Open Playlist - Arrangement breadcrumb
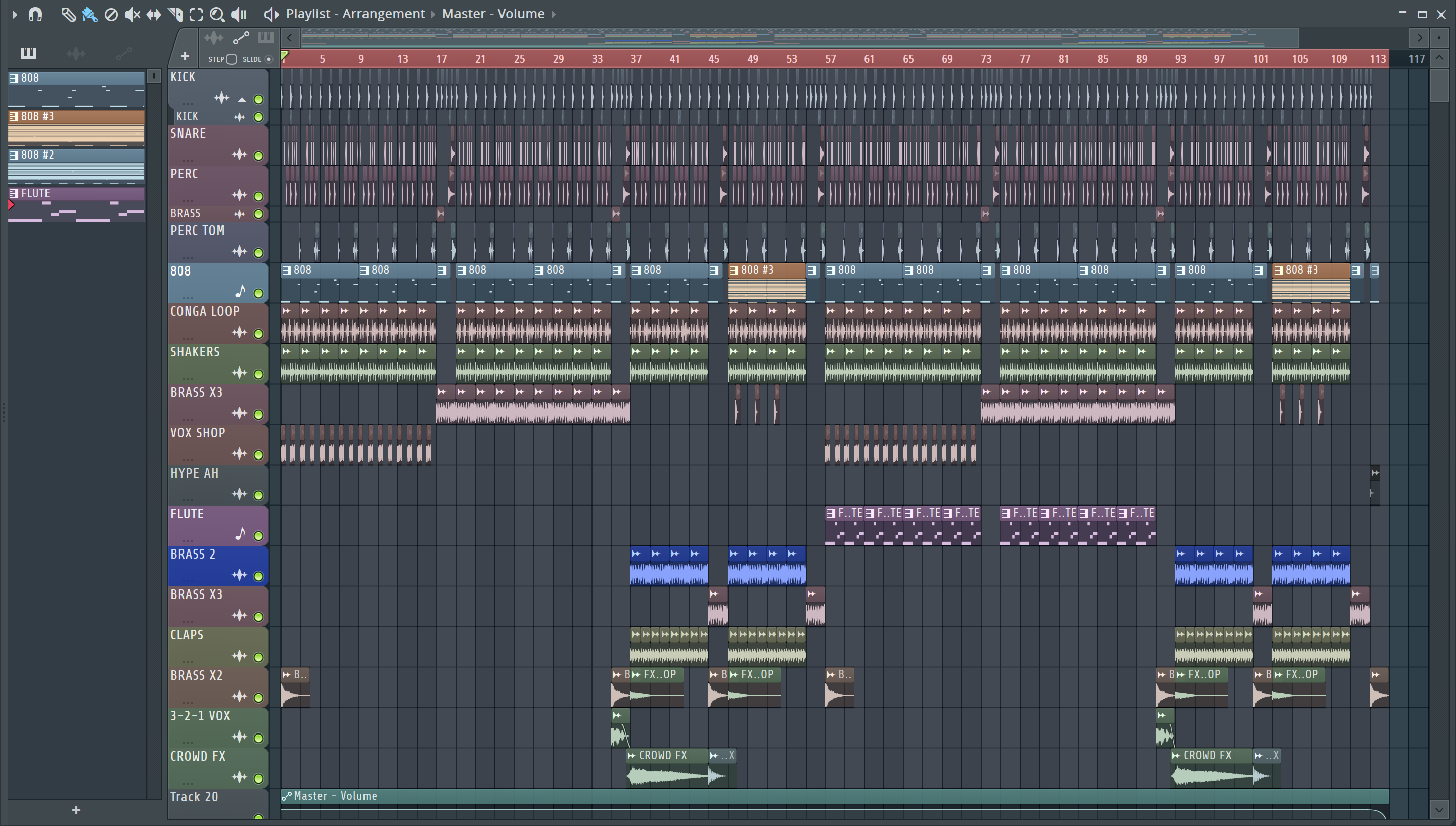1456x826 pixels. pos(355,14)
